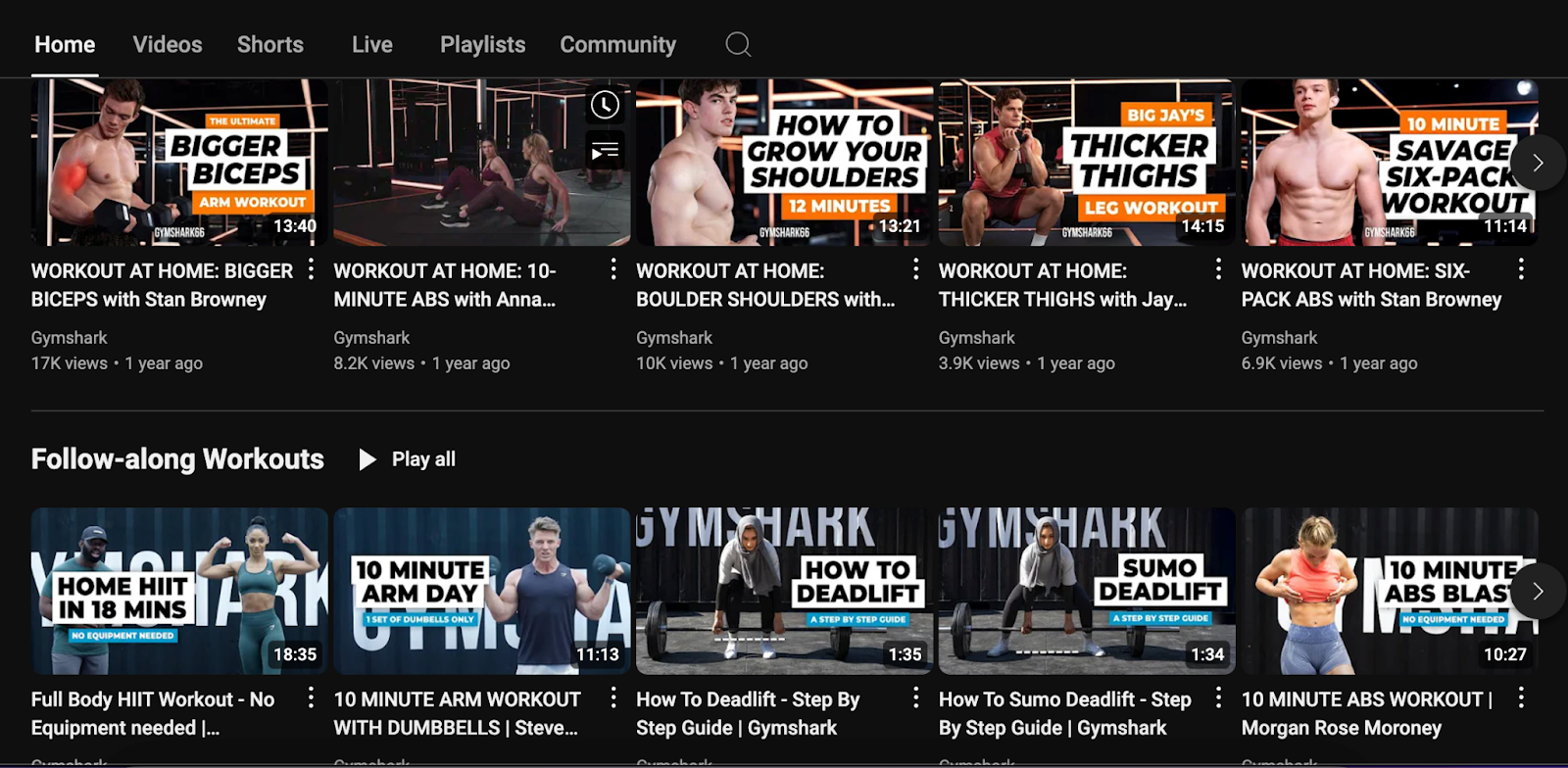Screen dimensions: 1568x768
Task: Play the How To Deadlift thumbnail
Action: tap(784, 591)
